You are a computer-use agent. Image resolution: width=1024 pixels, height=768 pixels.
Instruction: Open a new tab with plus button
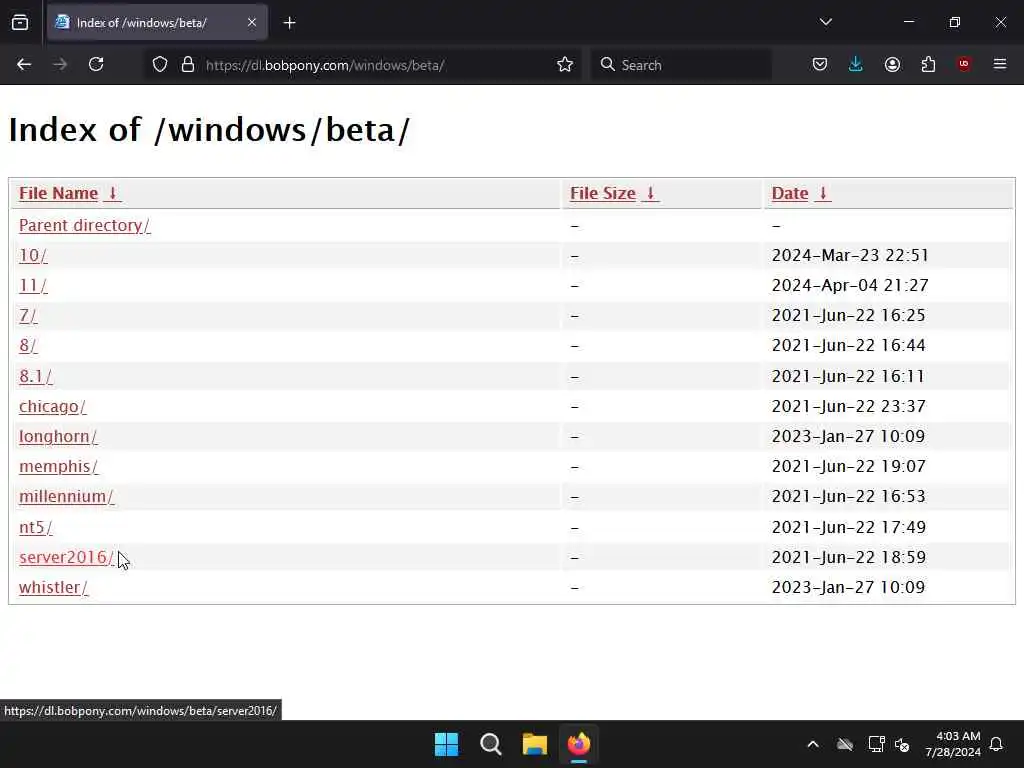point(289,23)
